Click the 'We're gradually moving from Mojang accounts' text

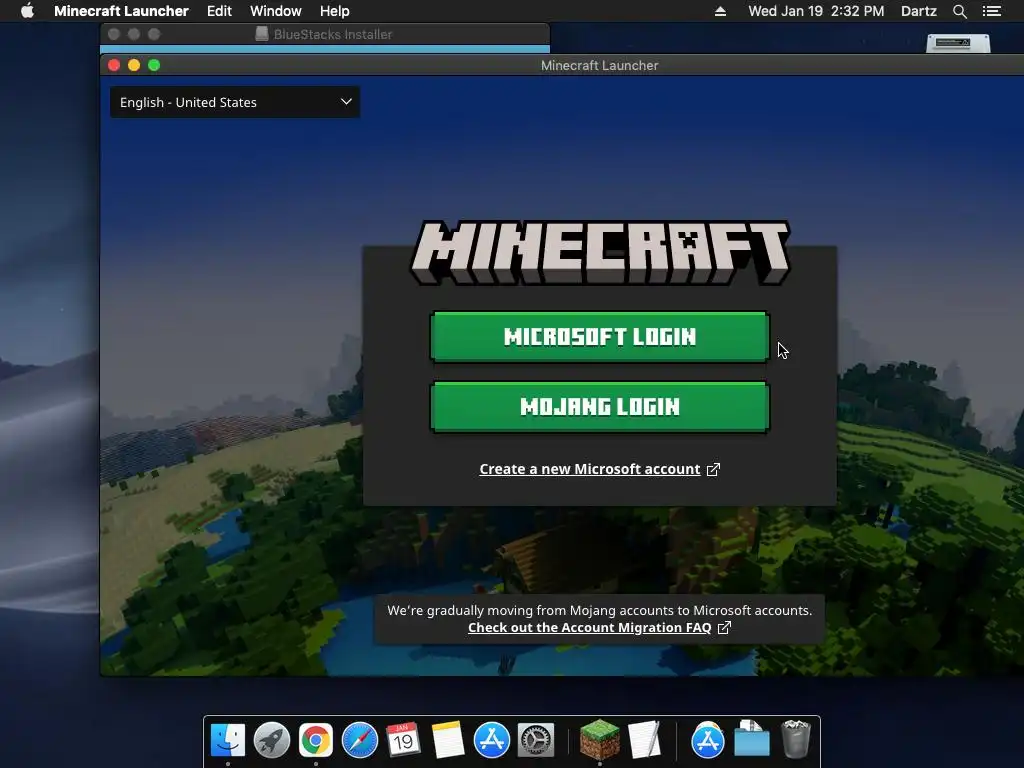[600, 611]
